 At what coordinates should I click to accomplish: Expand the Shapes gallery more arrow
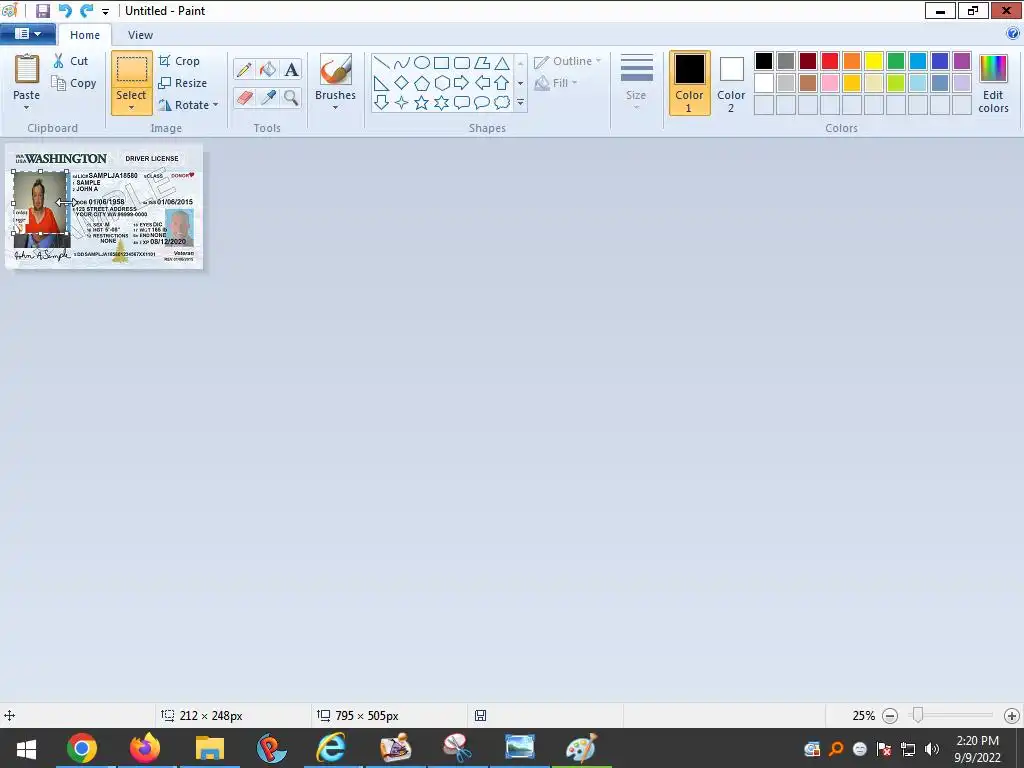pos(520,103)
